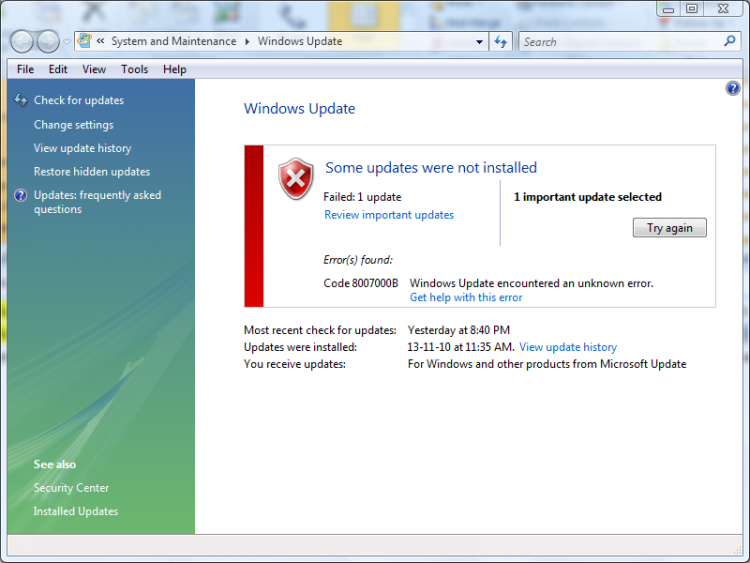The width and height of the screenshot is (750, 563).
Task: Click the magnifying glass search icon
Action: click(730, 41)
